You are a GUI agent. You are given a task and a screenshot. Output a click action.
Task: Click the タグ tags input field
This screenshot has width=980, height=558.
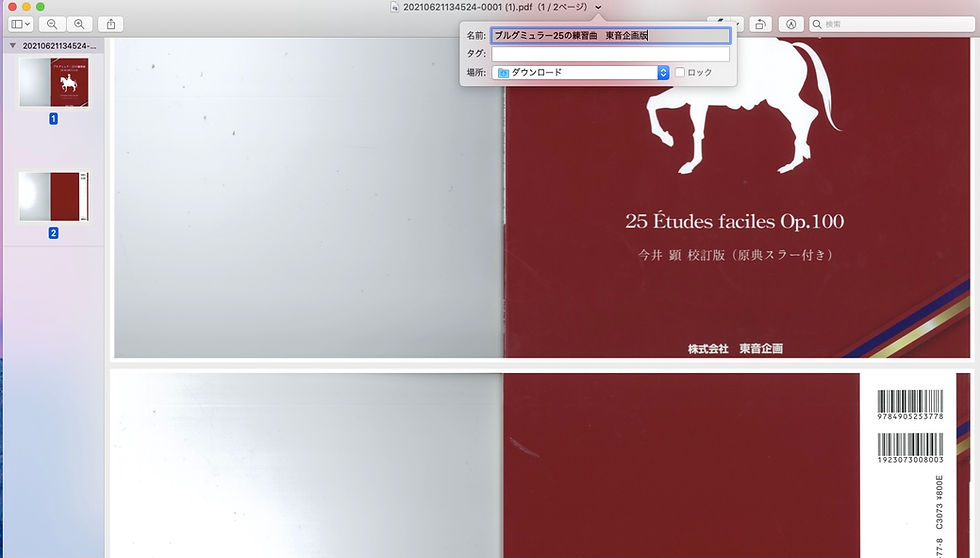[611, 54]
